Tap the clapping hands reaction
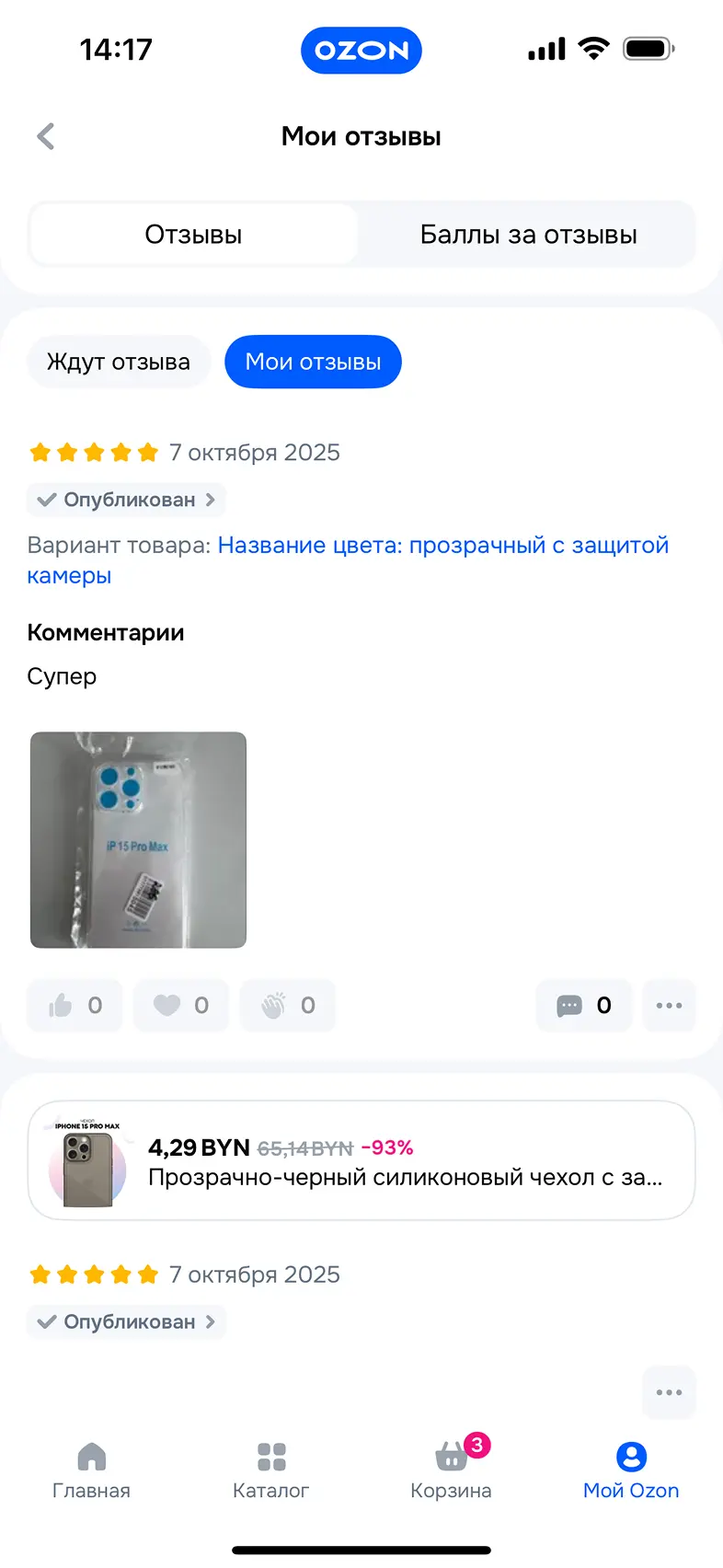The width and height of the screenshot is (723, 1568). click(x=288, y=1006)
